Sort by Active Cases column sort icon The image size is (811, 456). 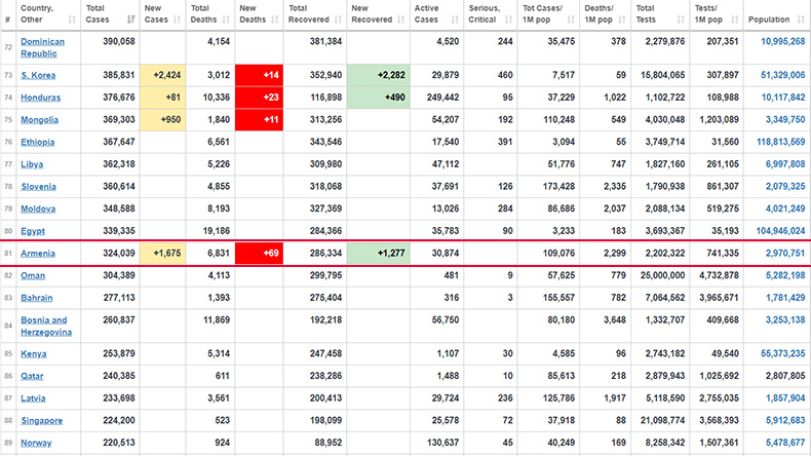click(x=455, y=20)
